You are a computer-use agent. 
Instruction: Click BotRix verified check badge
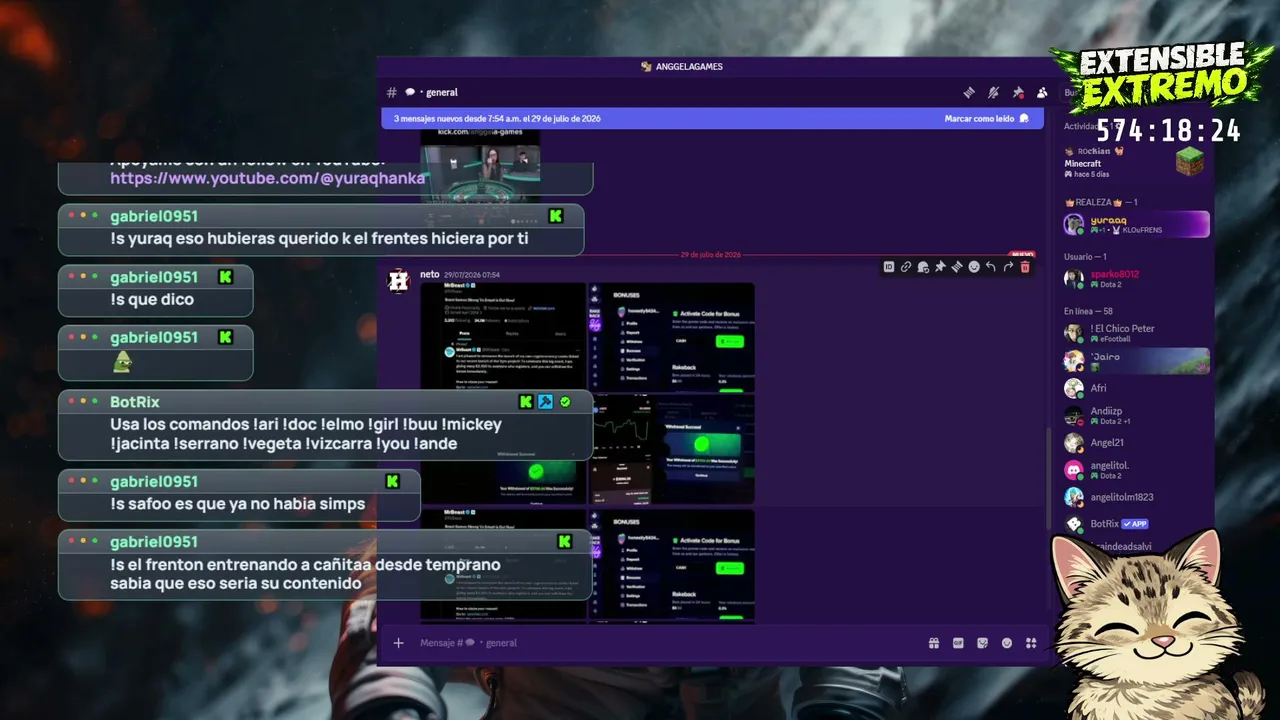[565, 402]
